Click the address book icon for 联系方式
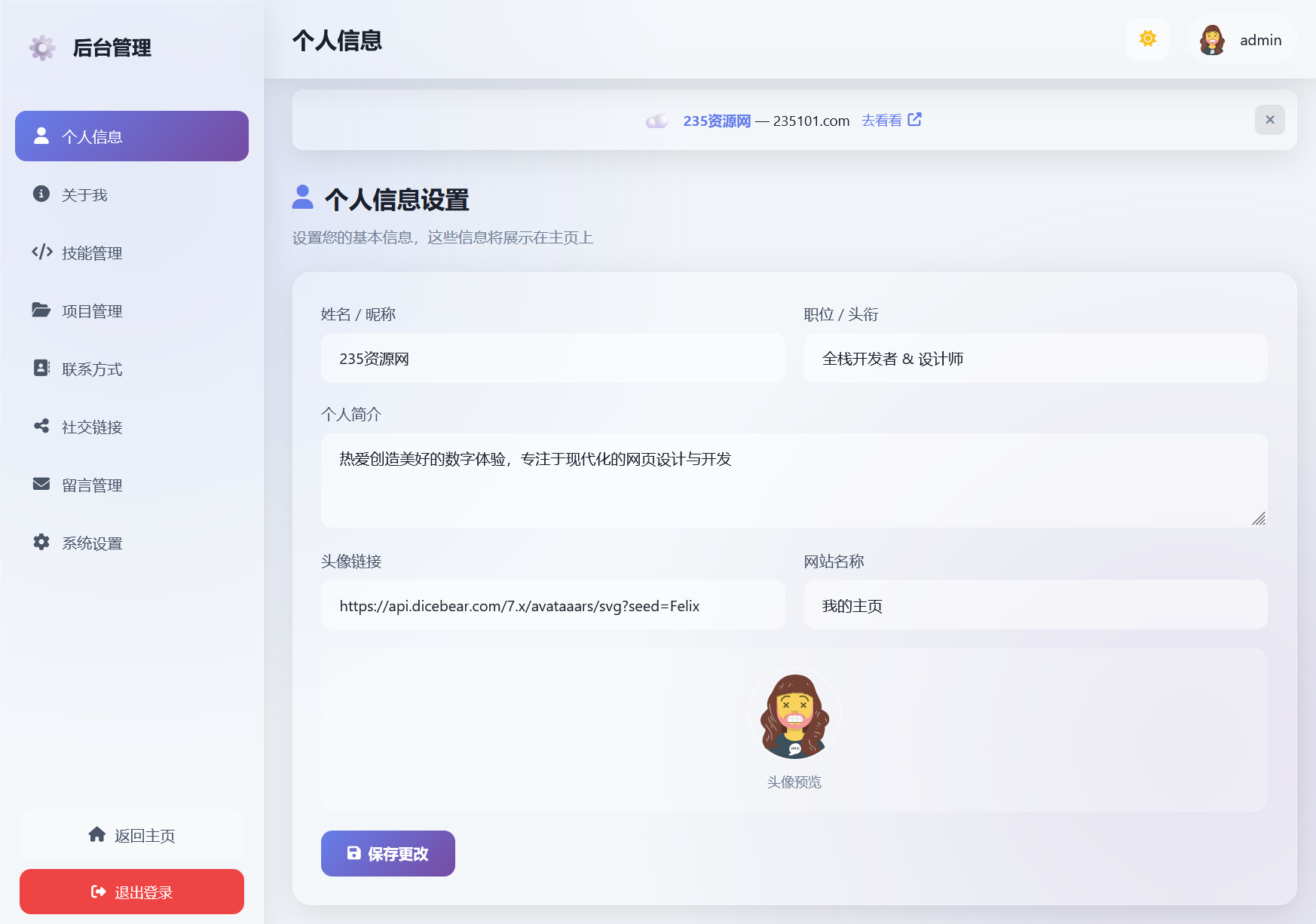The image size is (1316, 924). 41,369
